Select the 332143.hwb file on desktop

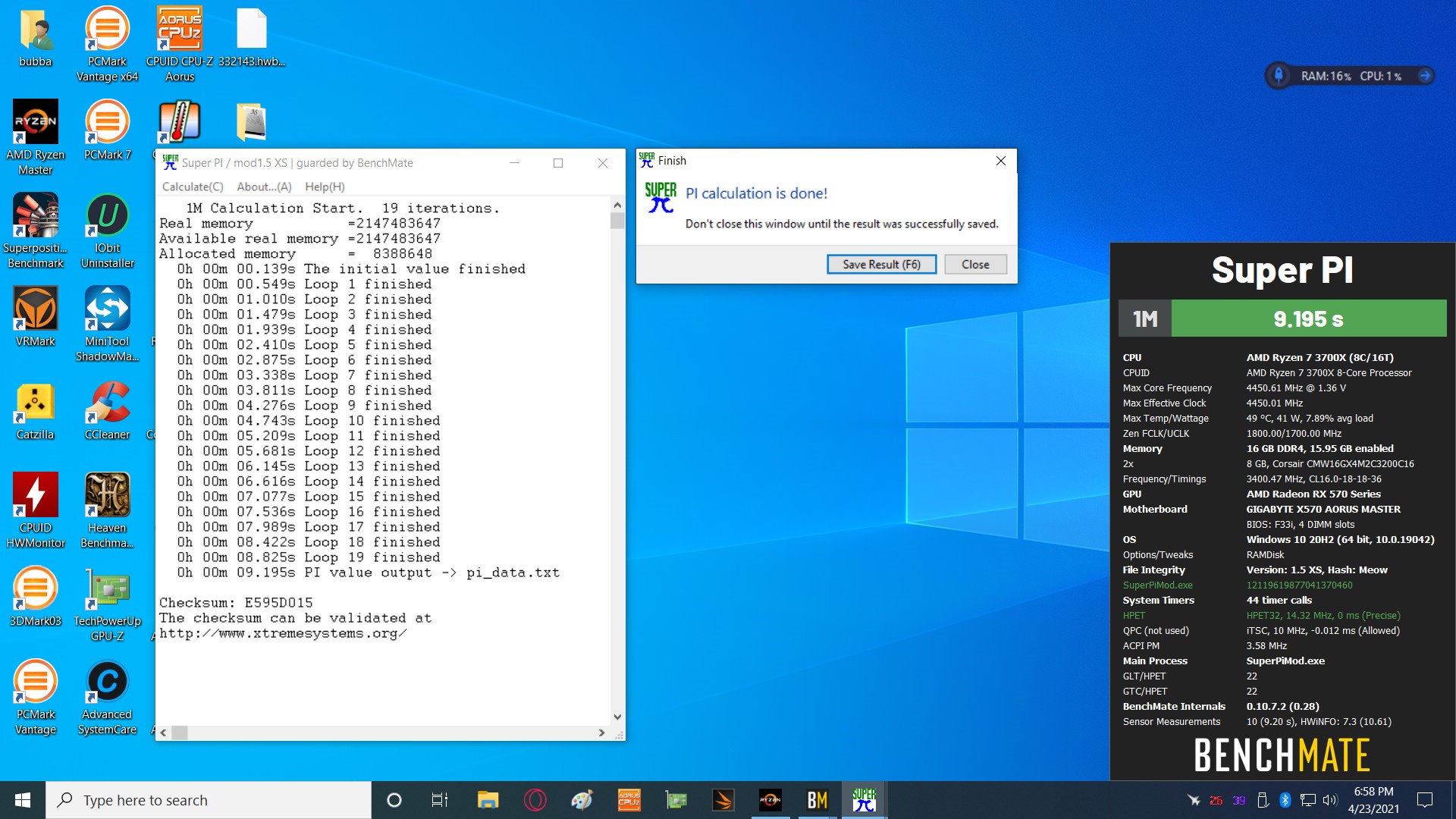[x=252, y=38]
